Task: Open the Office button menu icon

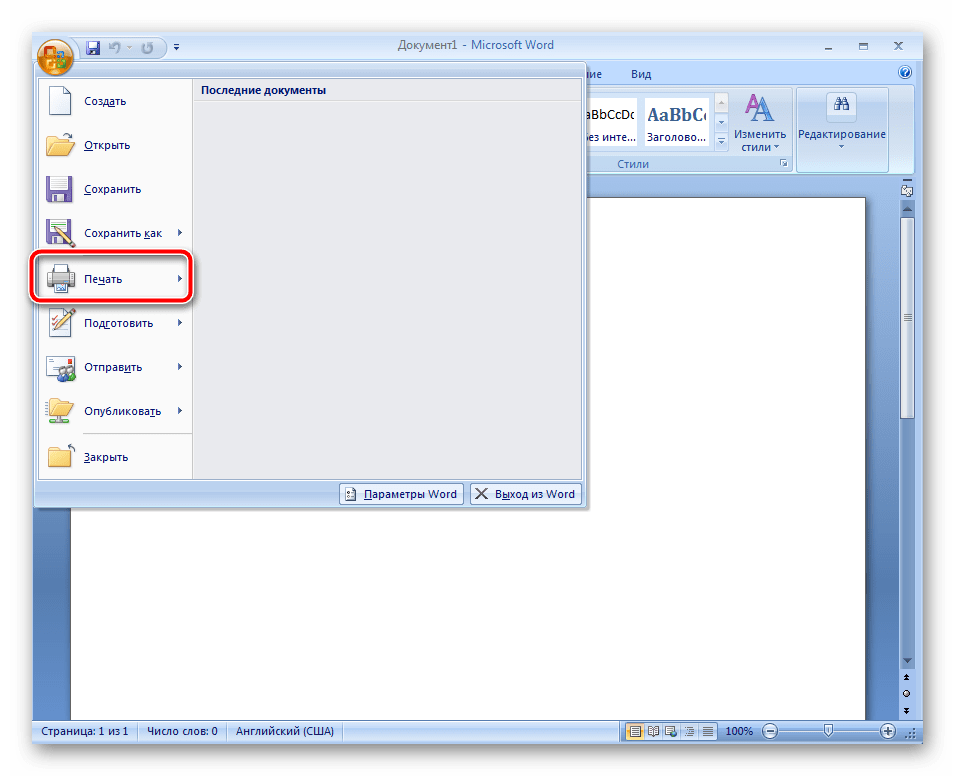Action: point(55,57)
